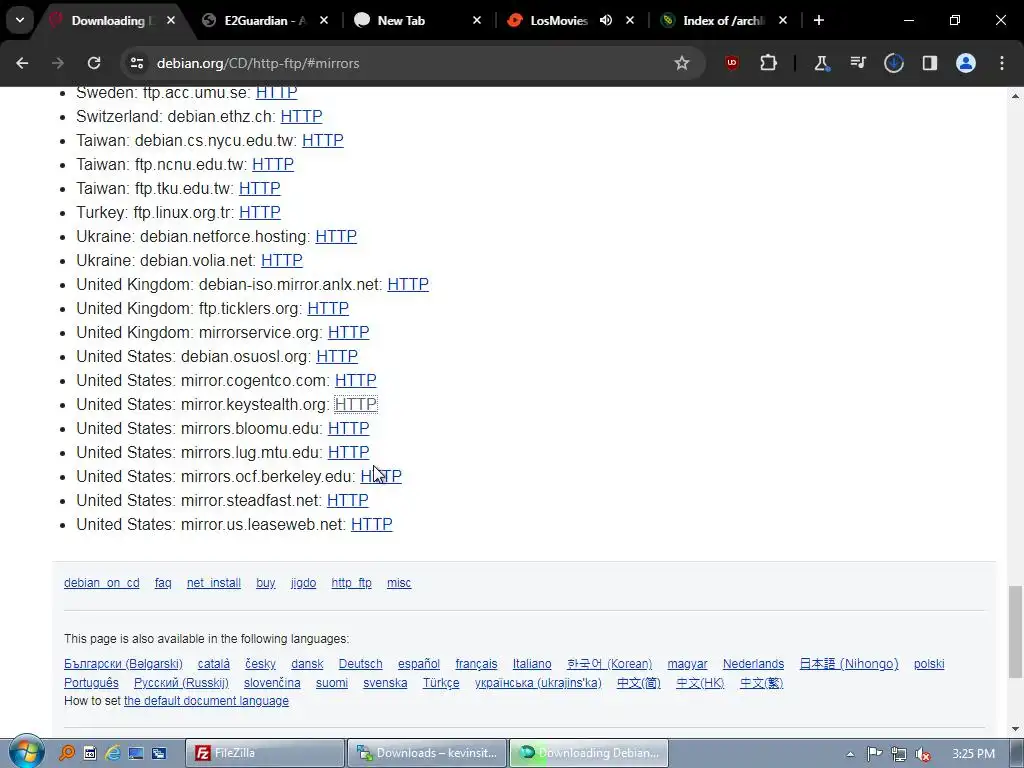Switch page language to svenska
Image resolution: width=1024 pixels, height=768 pixels.
tap(385, 682)
